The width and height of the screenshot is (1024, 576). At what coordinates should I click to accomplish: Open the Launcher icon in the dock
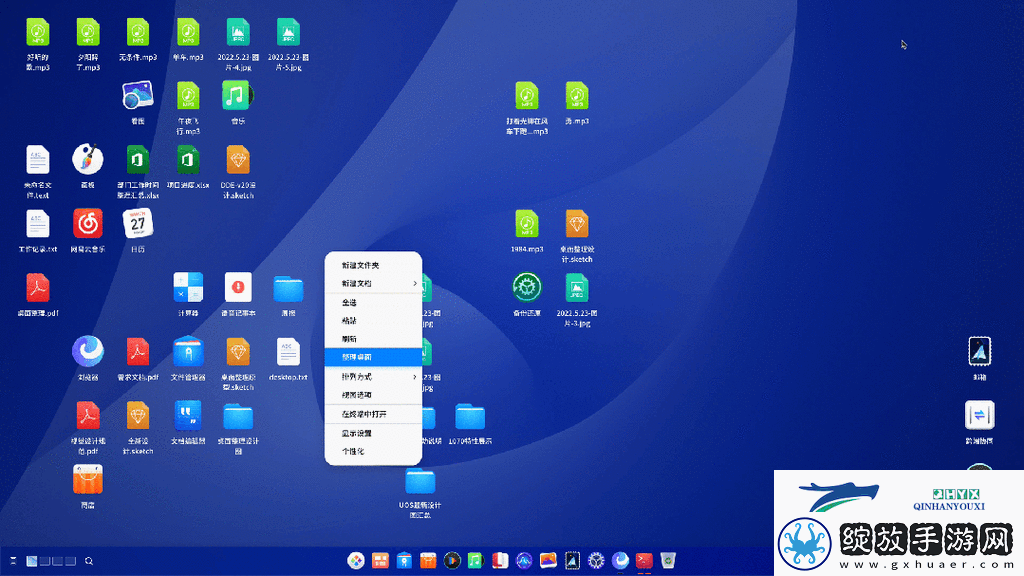coord(356,560)
